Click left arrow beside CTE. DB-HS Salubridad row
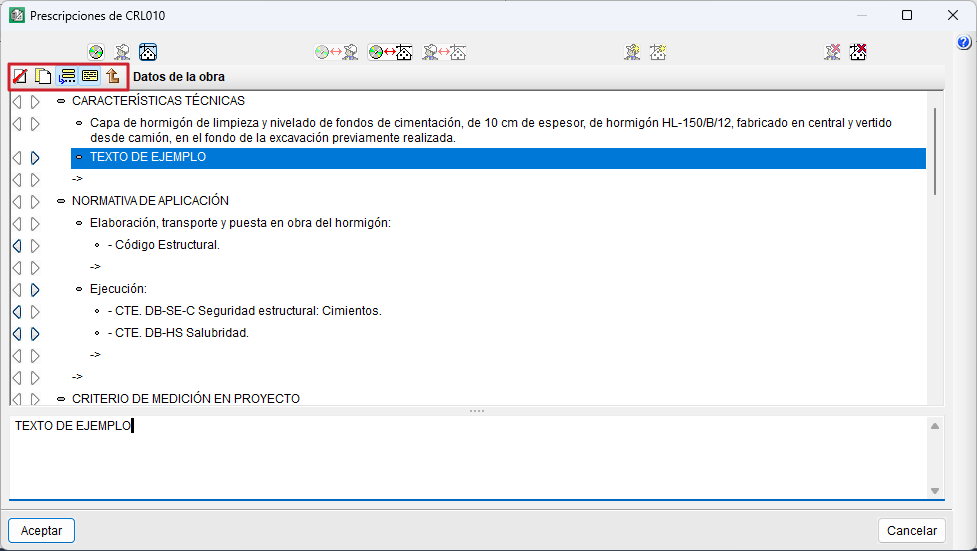 coord(17,334)
